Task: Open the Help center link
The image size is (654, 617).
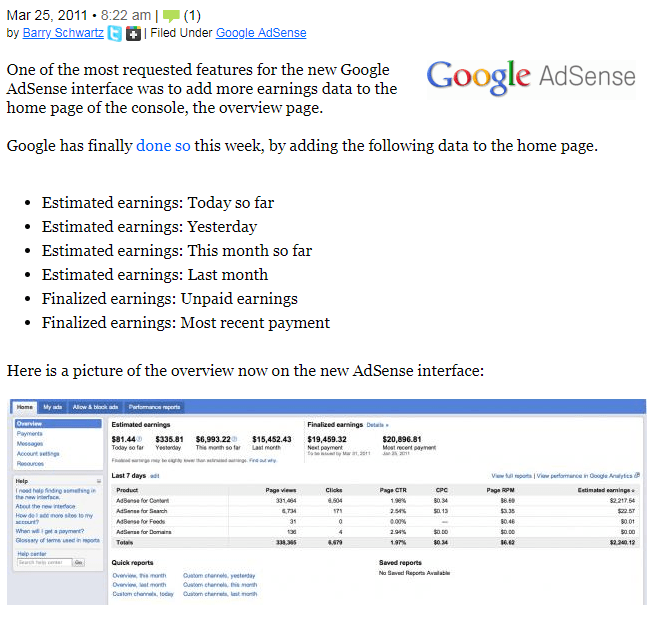Action: 32,554
